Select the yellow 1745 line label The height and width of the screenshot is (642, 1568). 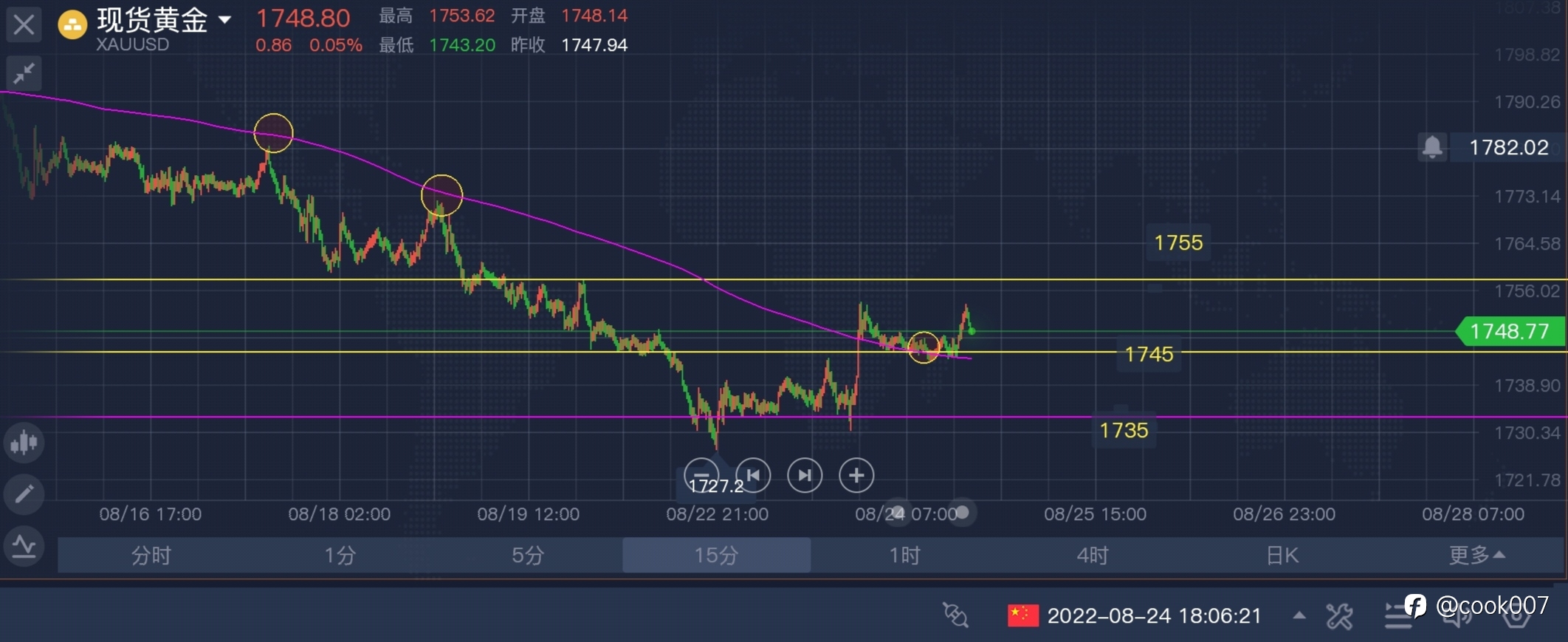1149,354
